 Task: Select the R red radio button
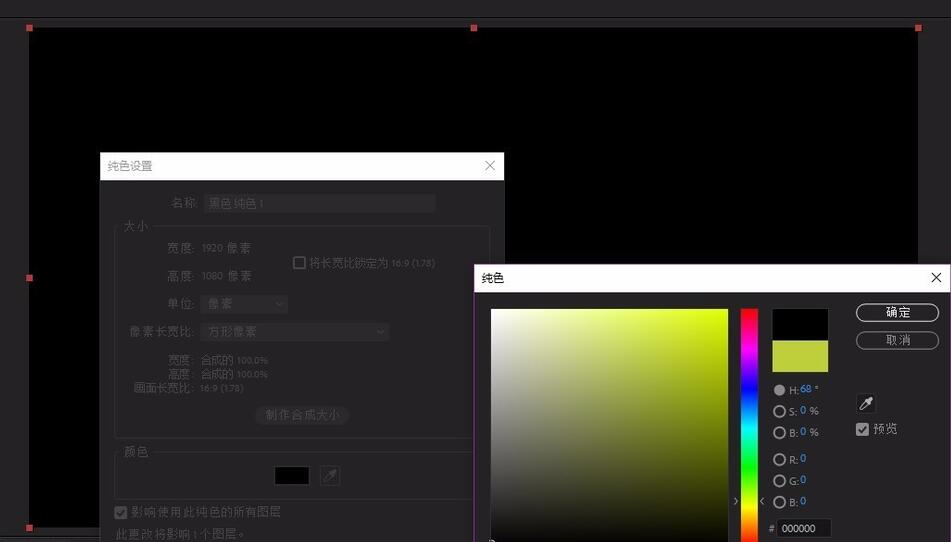click(x=779, y=460)
